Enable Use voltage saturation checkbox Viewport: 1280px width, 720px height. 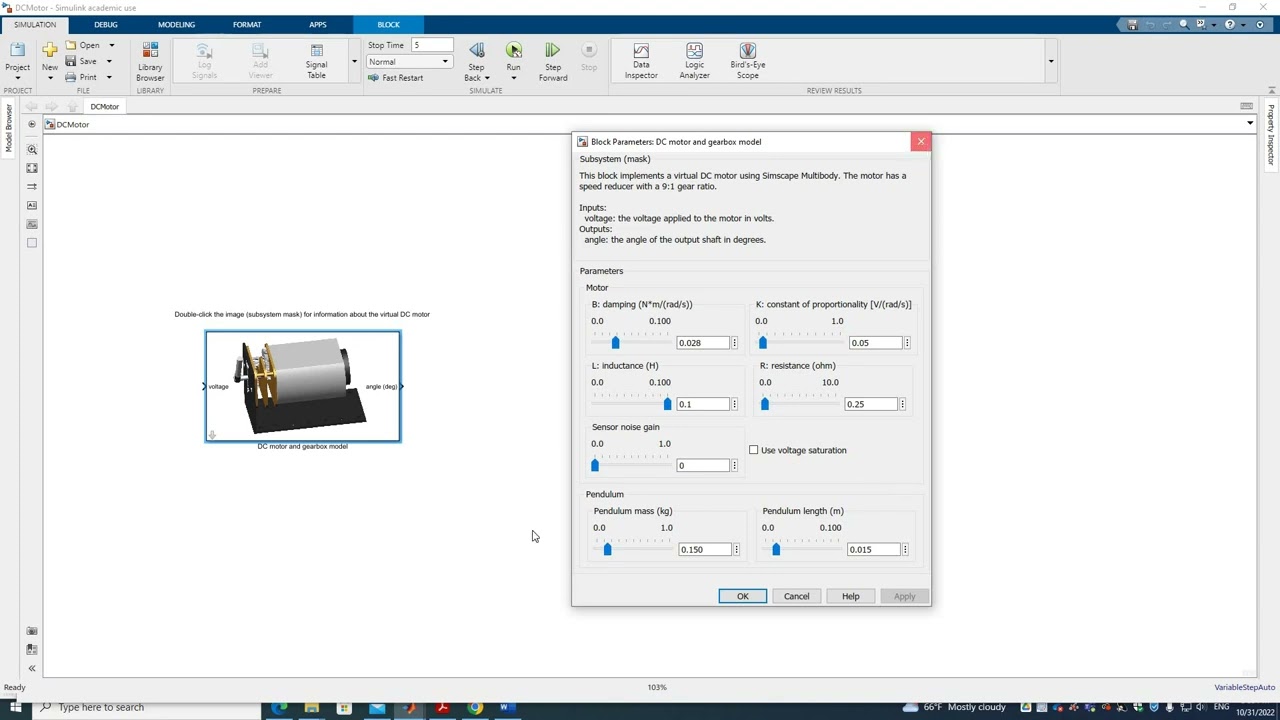point(754,451)
